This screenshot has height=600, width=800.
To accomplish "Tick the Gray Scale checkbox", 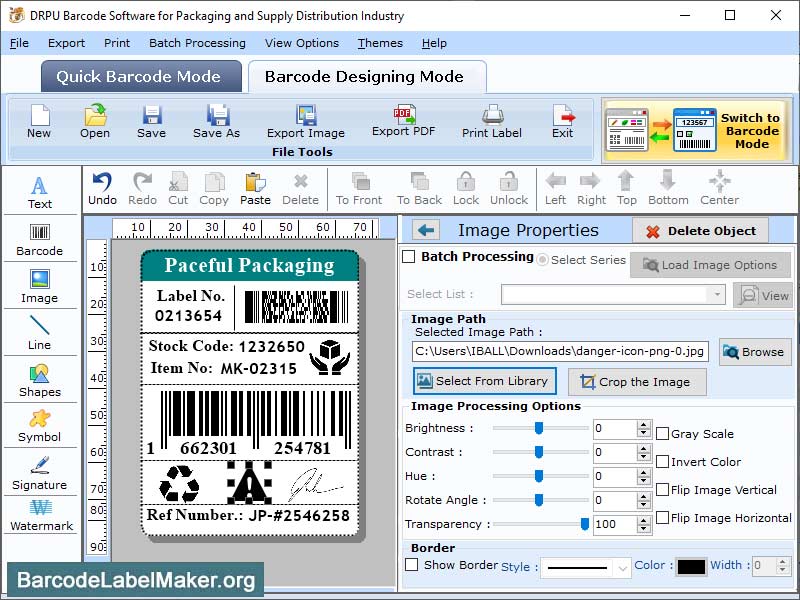I will click(x=662, y=434).
